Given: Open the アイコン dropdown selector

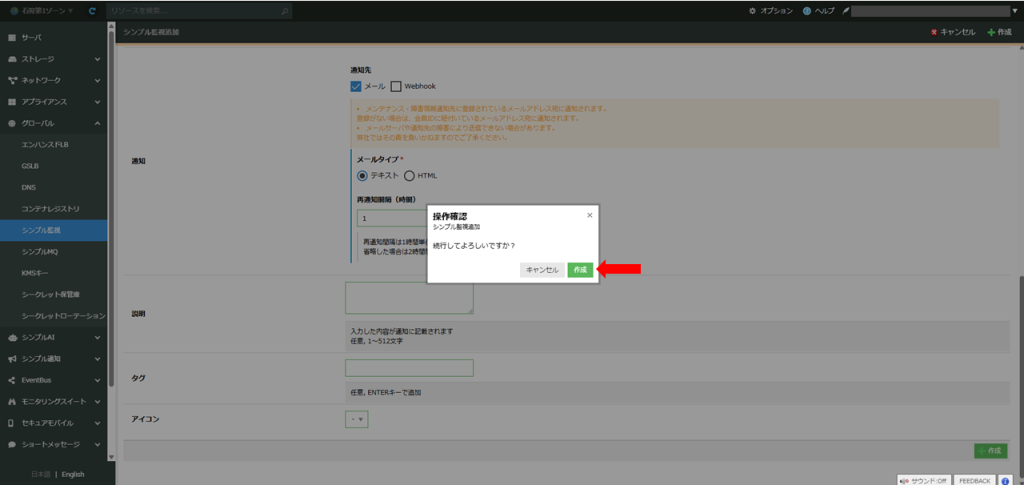Looking at the screenshot, I should point(357,419).
